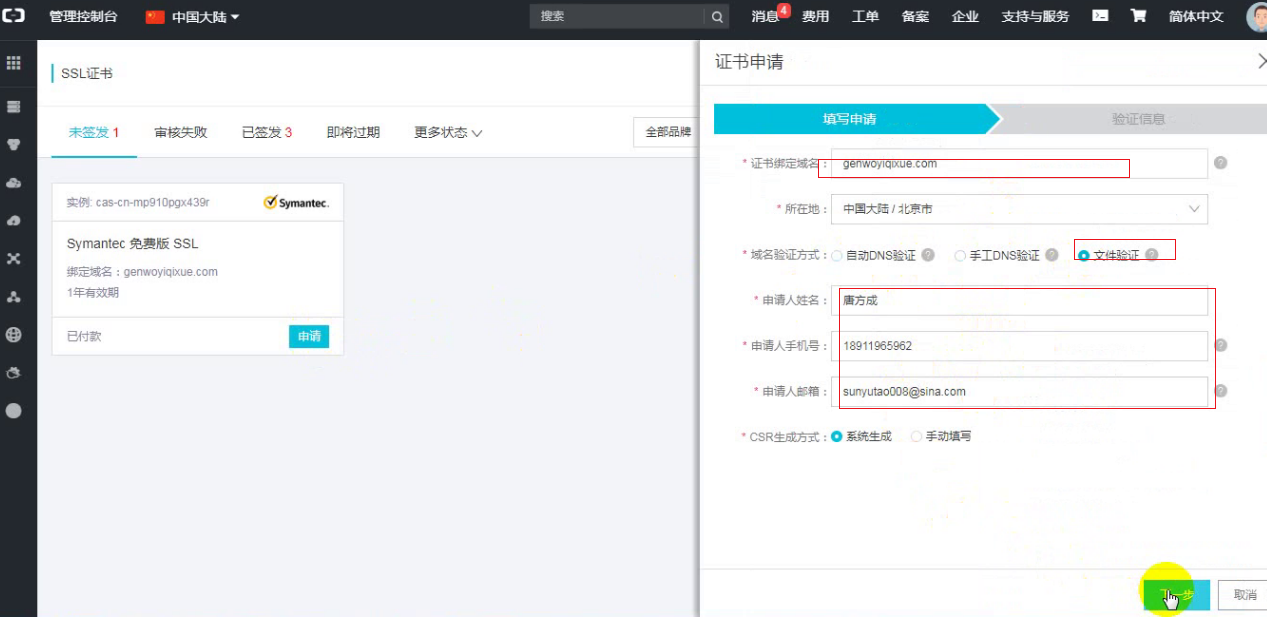This screenshot has height=617, width=1267.
Task: Click help icon next to 文件验证
Action: [x=1151, y=255]
